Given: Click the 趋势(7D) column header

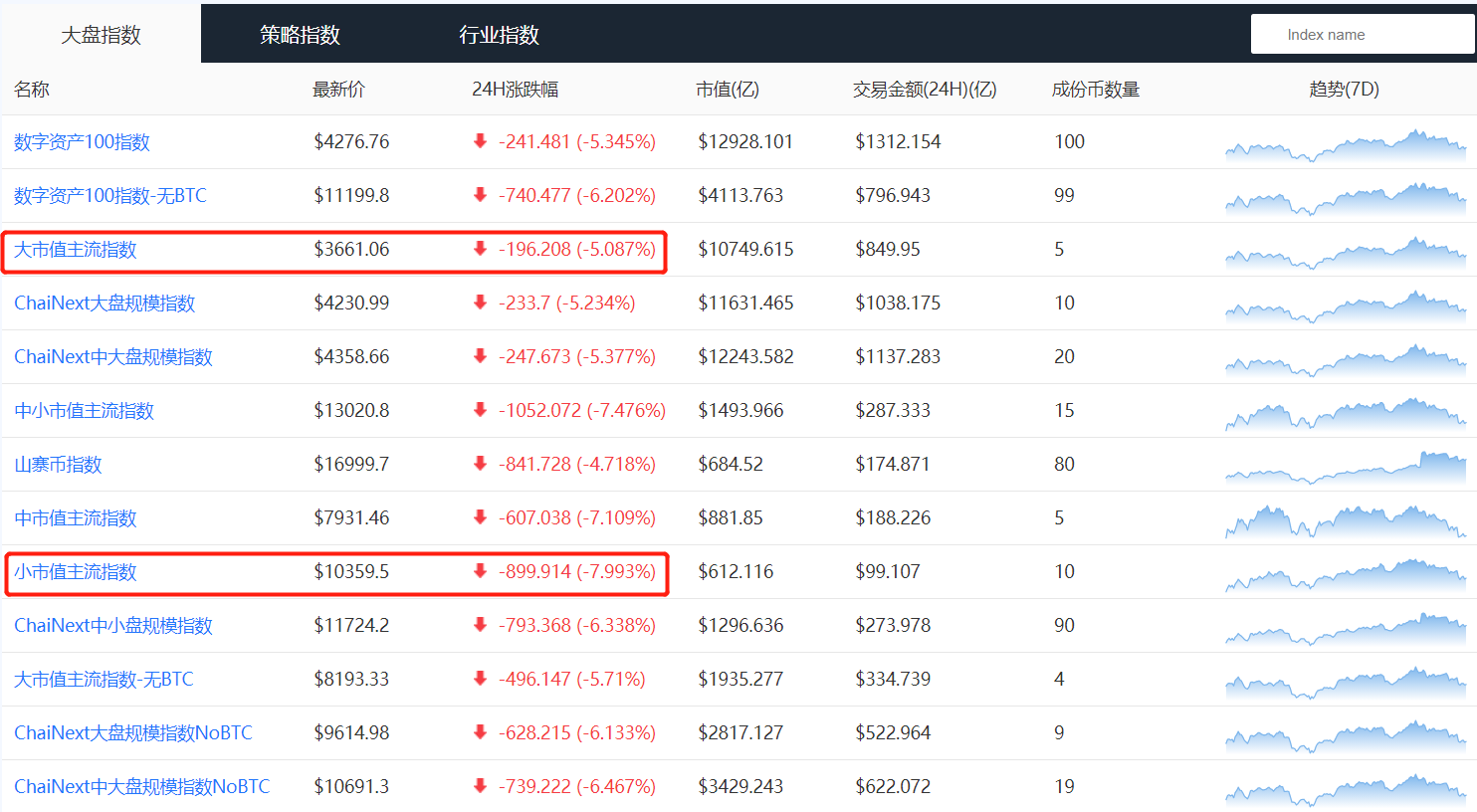Looking at the screenshot, I should click(x=1345, y=90).
